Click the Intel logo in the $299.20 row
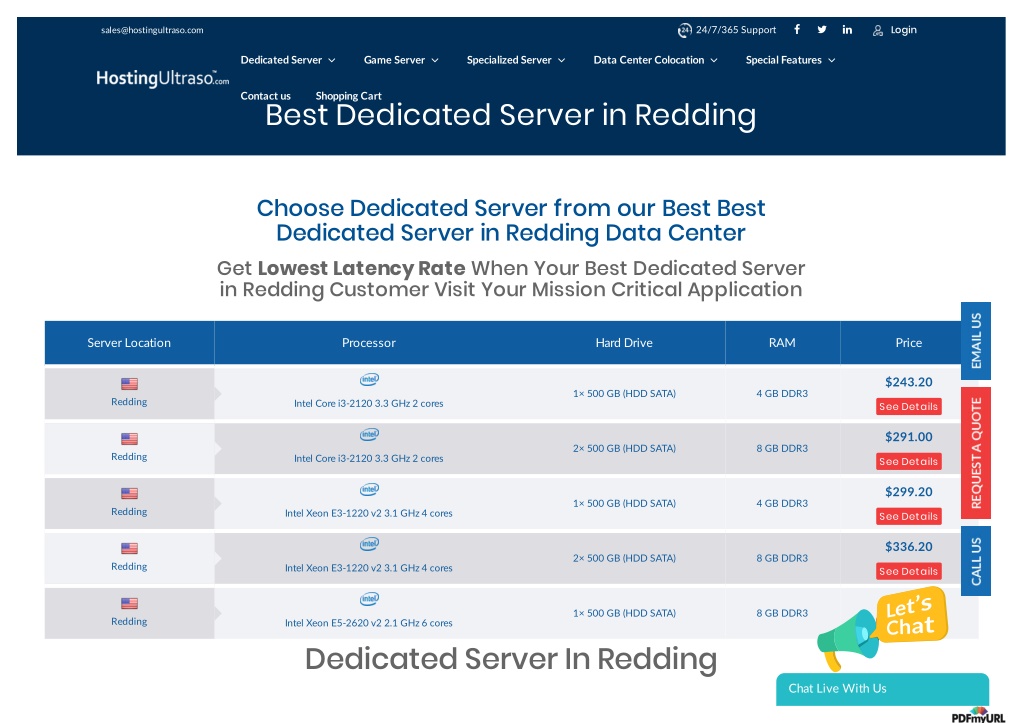This screenshot has width=1024, height=723. (x=369, y=489)
